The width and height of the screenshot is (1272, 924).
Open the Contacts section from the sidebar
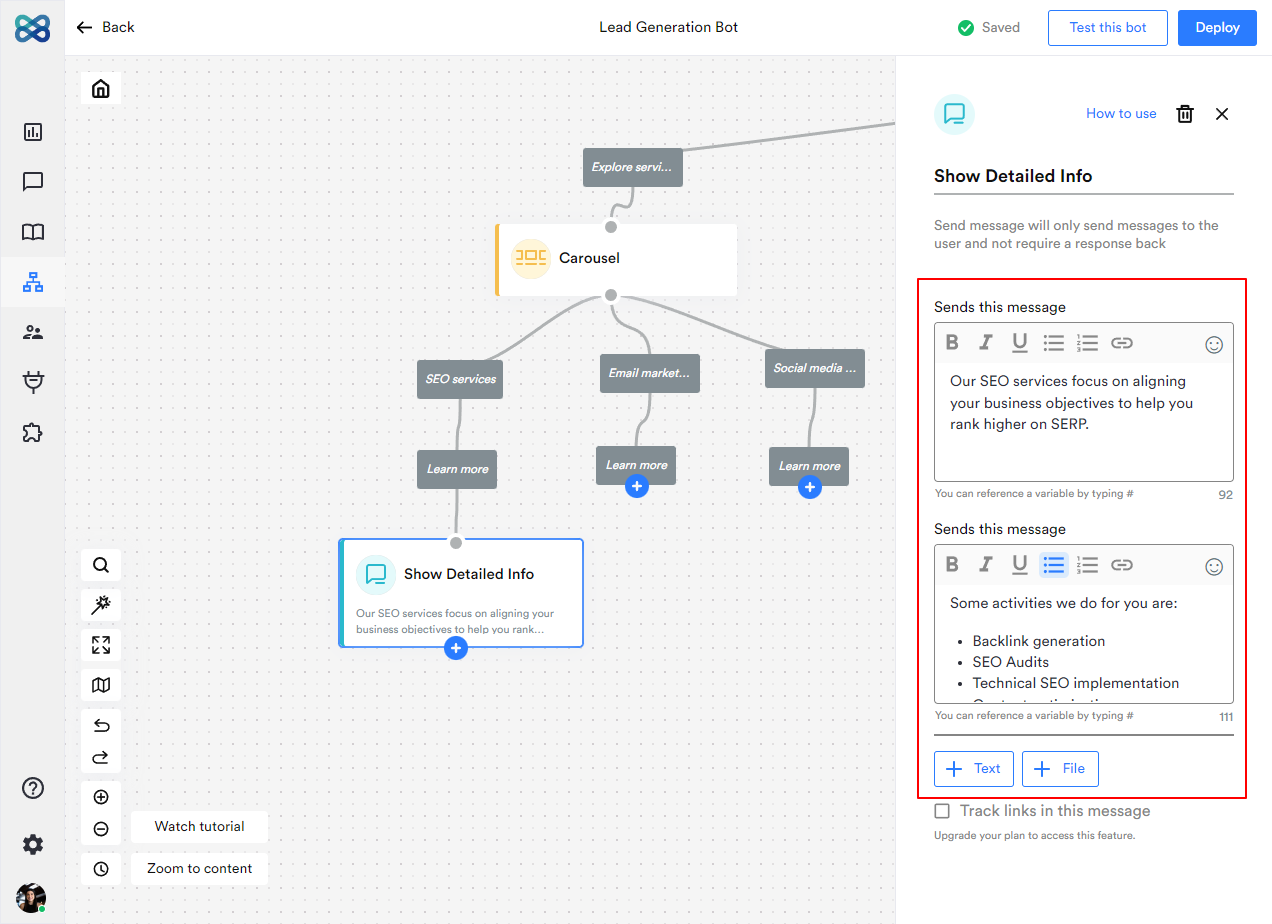pyautogui.click(x=33, y=332)
